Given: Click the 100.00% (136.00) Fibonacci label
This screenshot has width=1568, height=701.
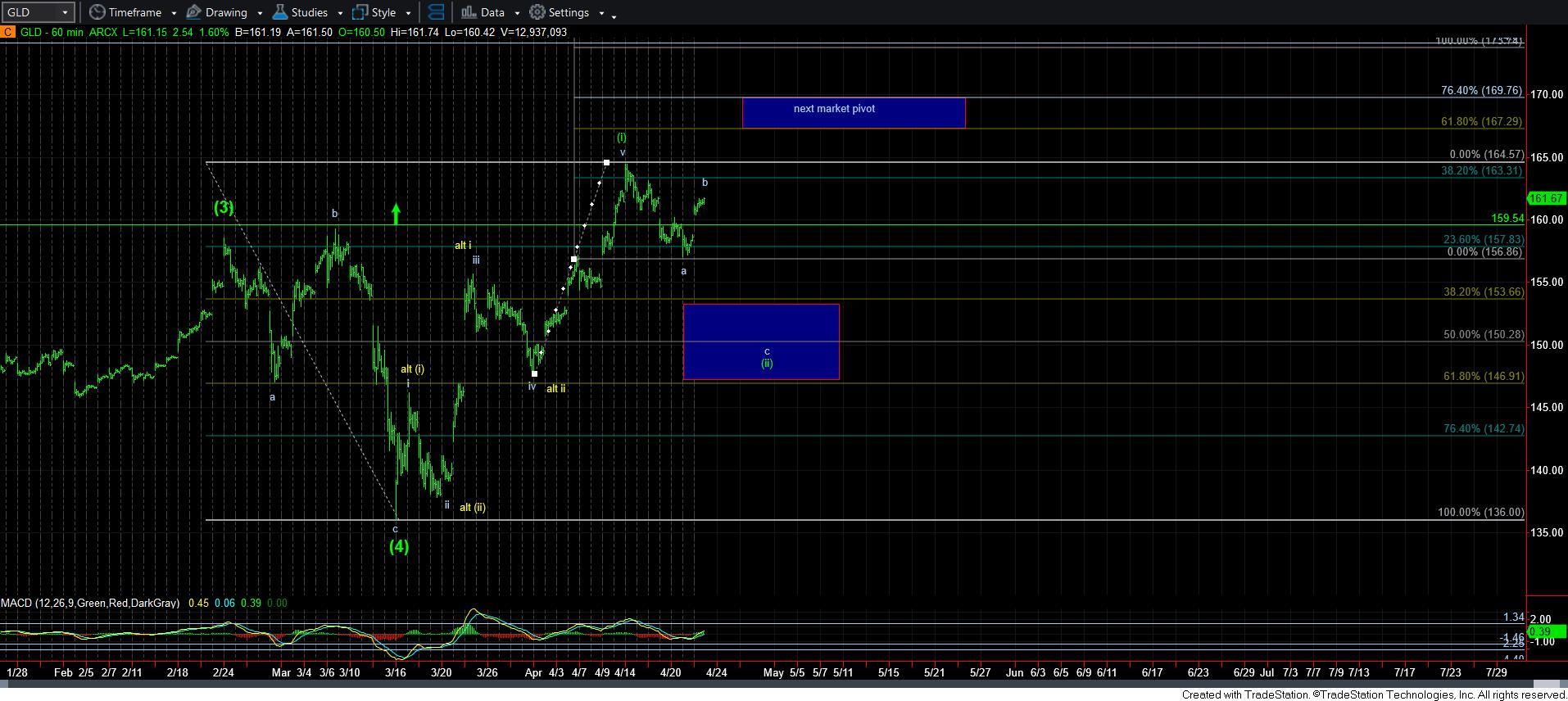Looking at the screenshot, I should [1480, 512].
